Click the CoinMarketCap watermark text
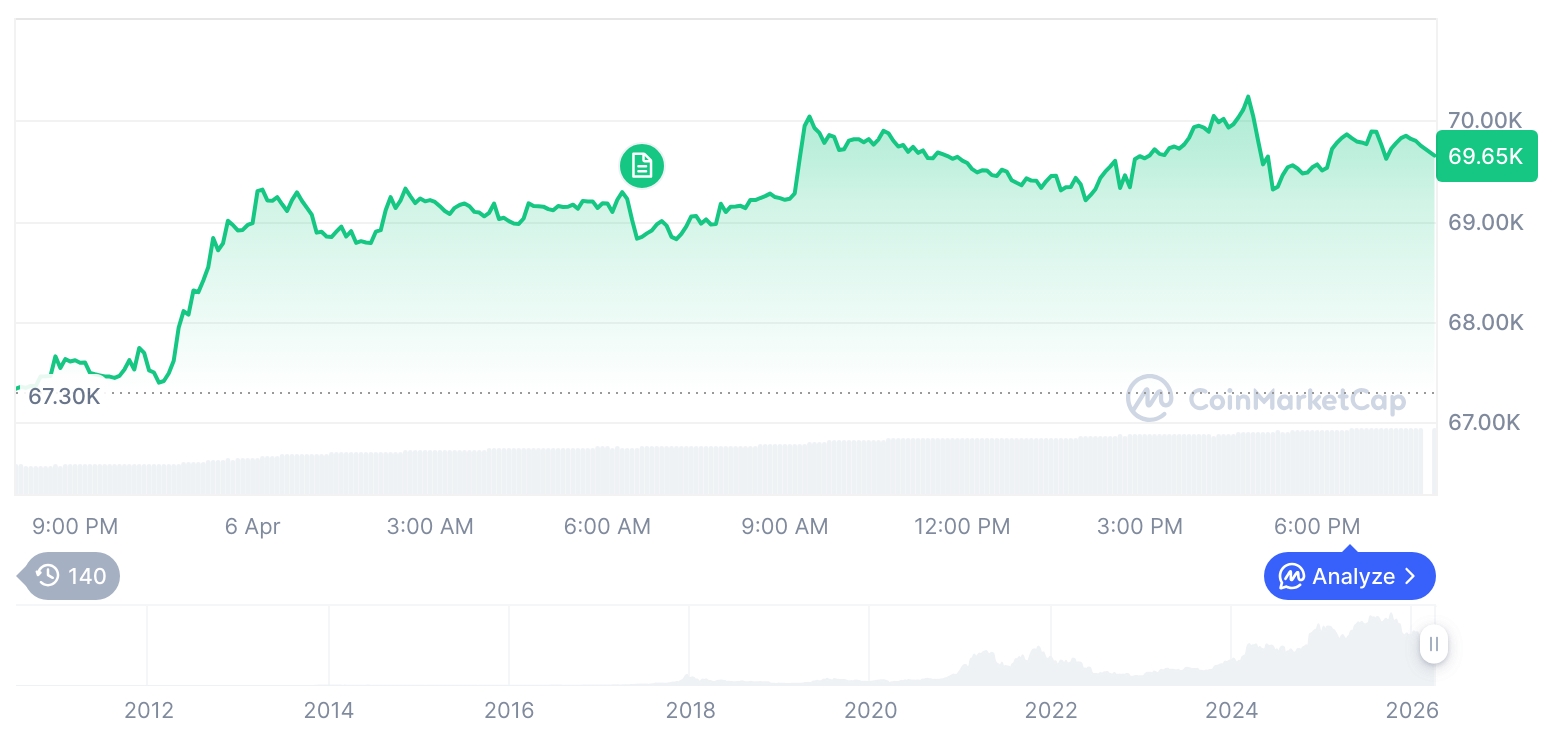Screen dimensions: 1566x732 tap(1296, 400)
